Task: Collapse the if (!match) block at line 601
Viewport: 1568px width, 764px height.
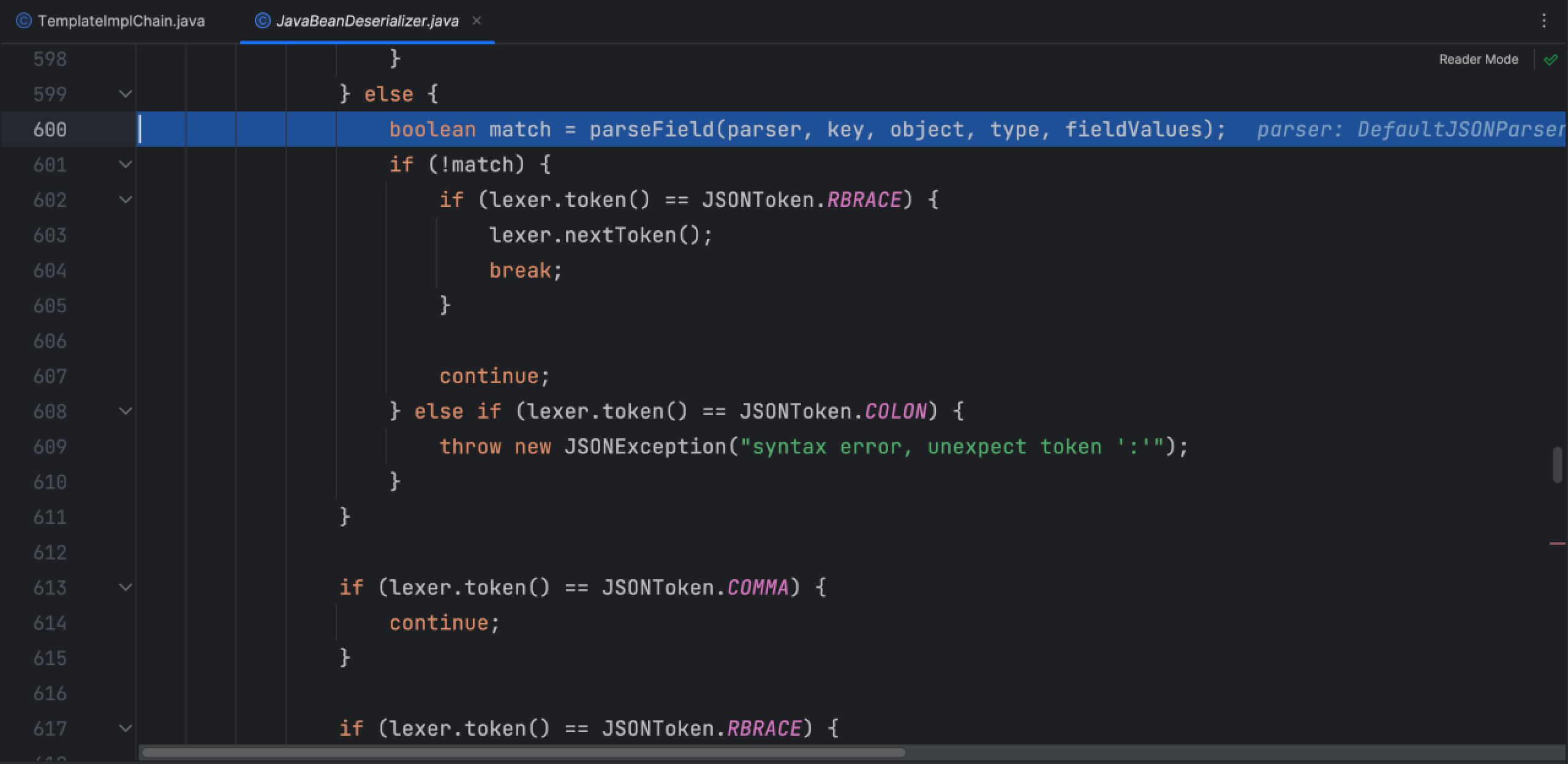Action: pos(125,165)
